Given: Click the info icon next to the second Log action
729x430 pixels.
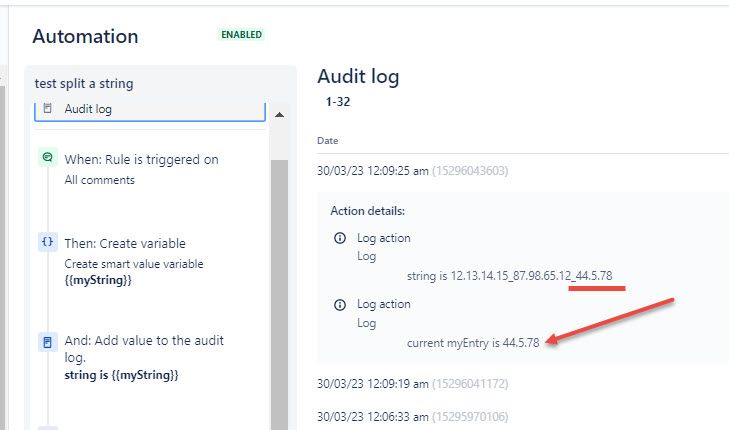Looking at the screenshot, I should coord(340,304).
